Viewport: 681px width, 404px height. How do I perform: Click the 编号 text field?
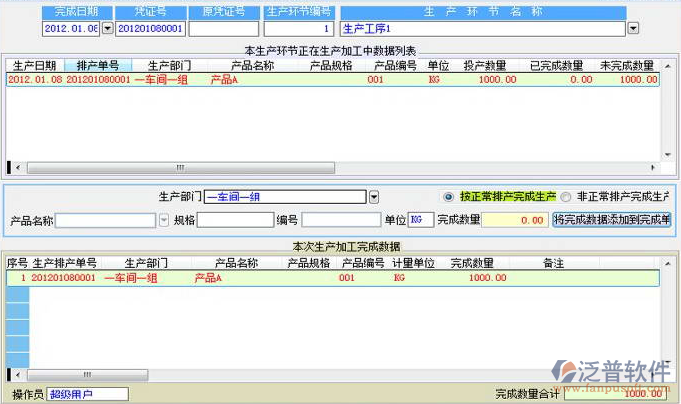340,220
